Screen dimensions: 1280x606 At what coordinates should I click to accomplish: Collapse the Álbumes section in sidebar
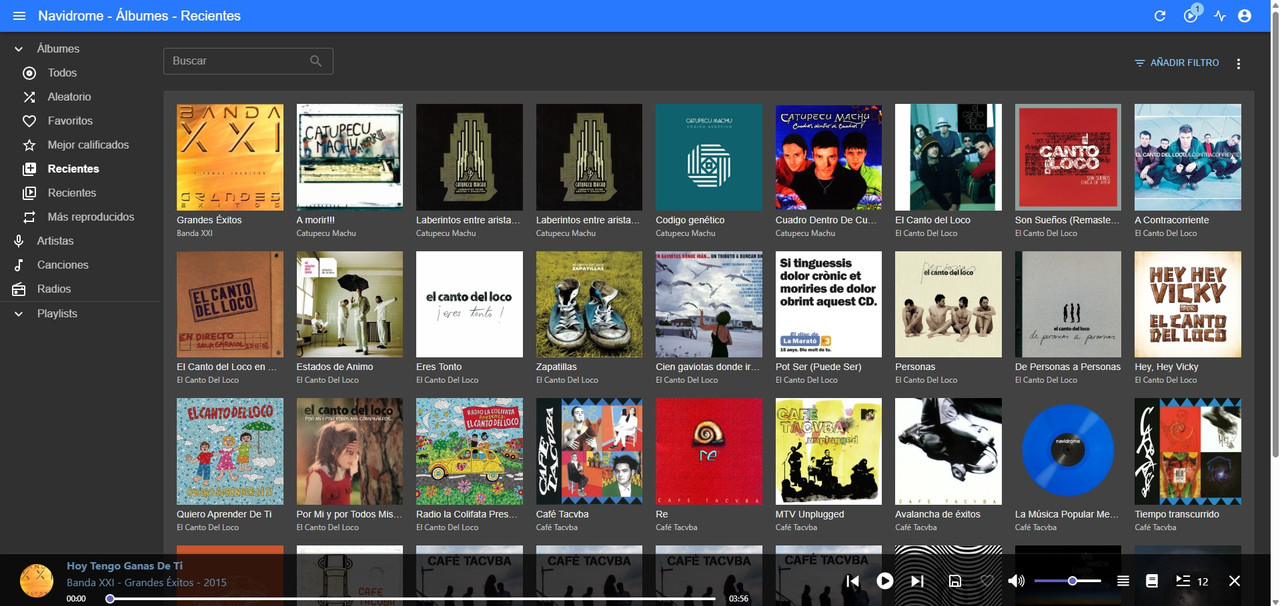(80, 49)
